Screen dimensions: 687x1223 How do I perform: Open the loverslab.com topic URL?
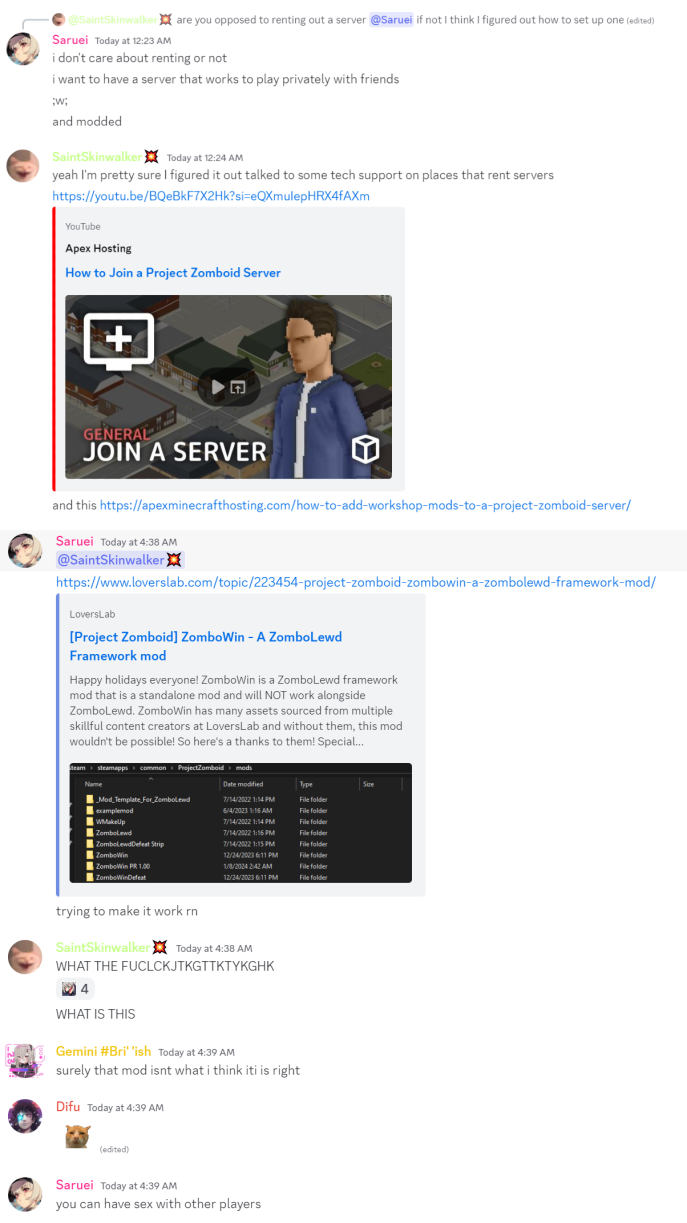356,582
